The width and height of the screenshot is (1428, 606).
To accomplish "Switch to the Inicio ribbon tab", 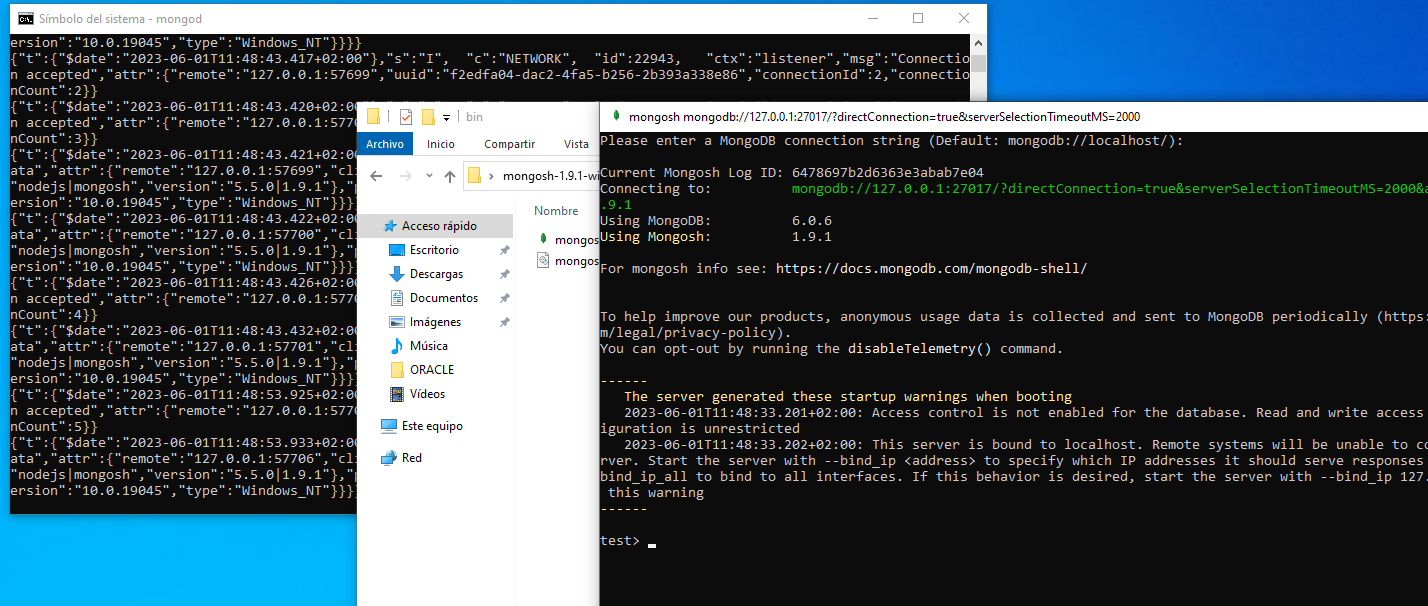I will (x=441, y=144).
